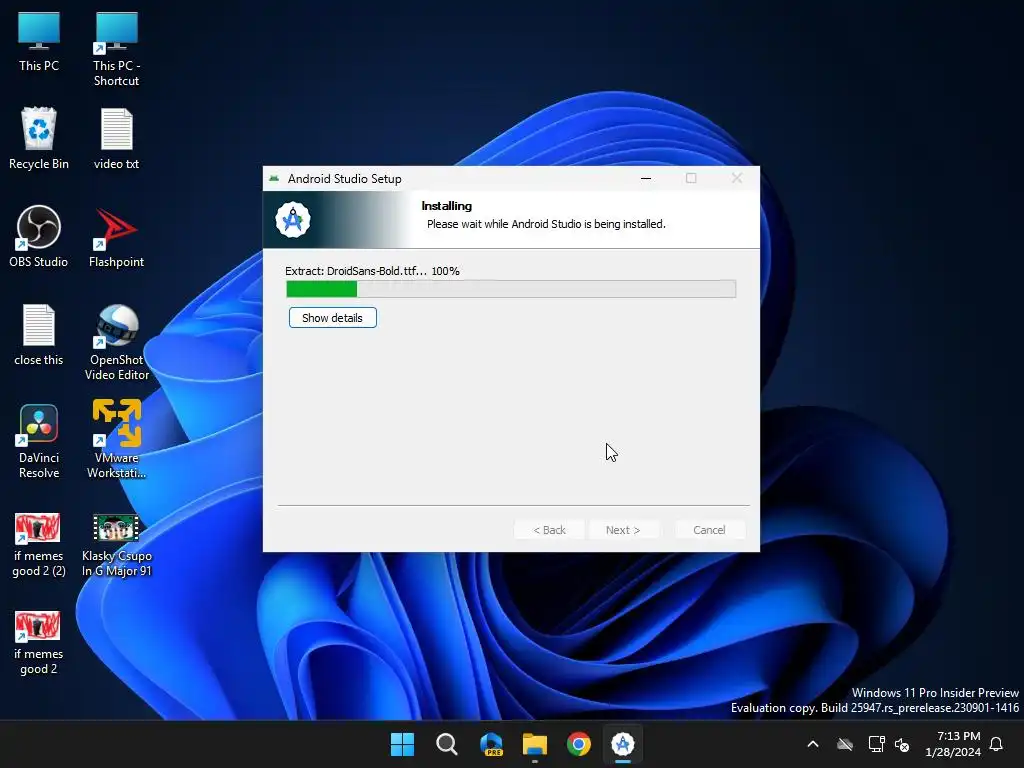Viewport: 1024px width, 768px height.
Task: Select VMware Workstation desktop shortcut
Action: [116, 439]
